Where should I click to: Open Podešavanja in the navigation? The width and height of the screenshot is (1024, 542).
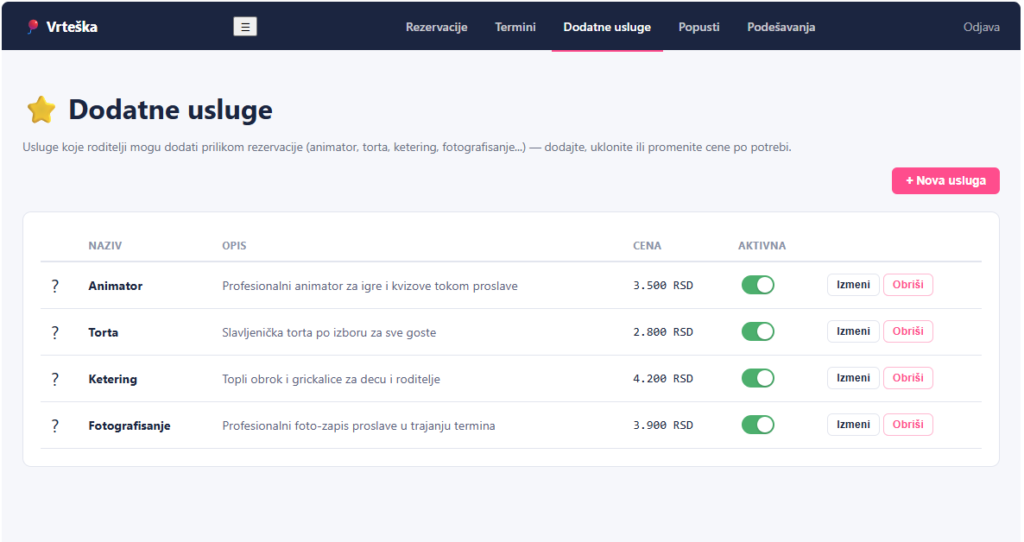click(781, 27)
